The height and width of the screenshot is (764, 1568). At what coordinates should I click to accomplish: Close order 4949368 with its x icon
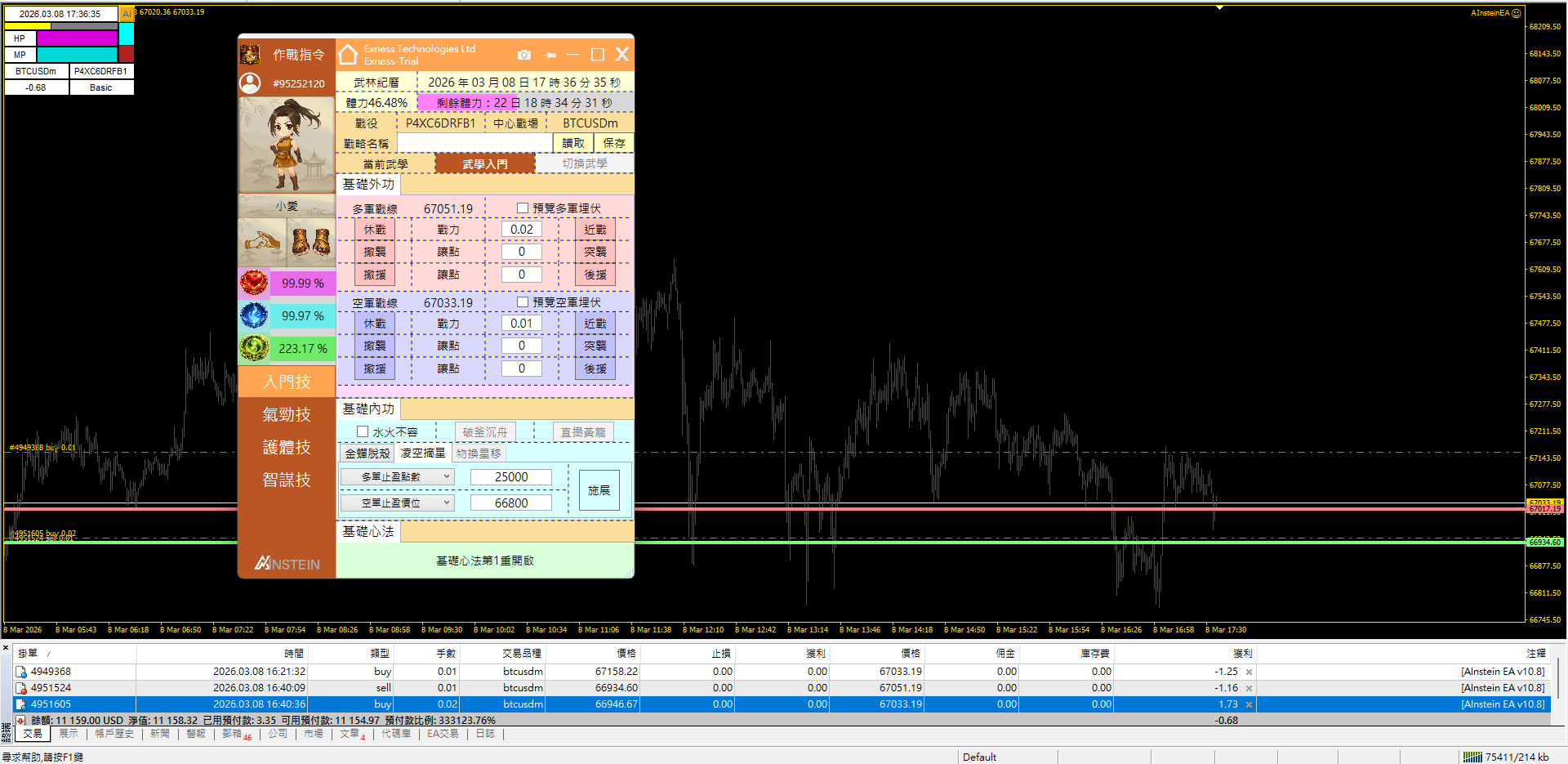[x=1249, y=672]
